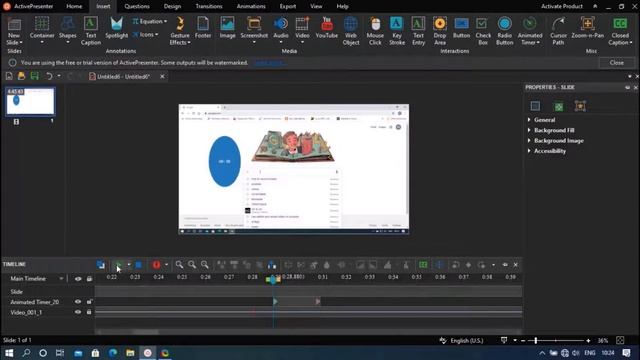Viewport: 640px width, 360px height.
Task: Open project via the folder icon
Action: pyautogui.click(x=21, y=76)
